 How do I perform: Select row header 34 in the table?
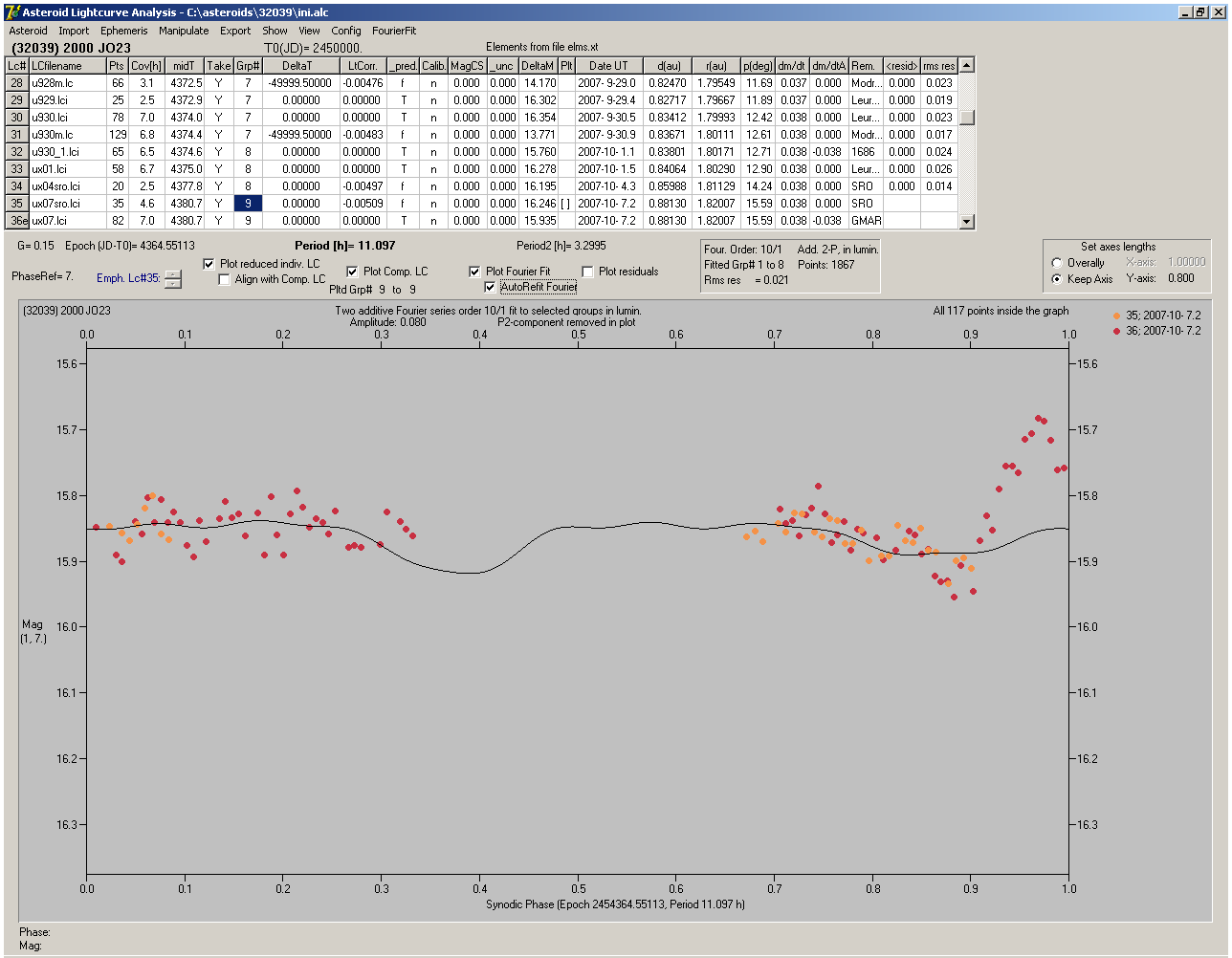(x=16, y=186)
